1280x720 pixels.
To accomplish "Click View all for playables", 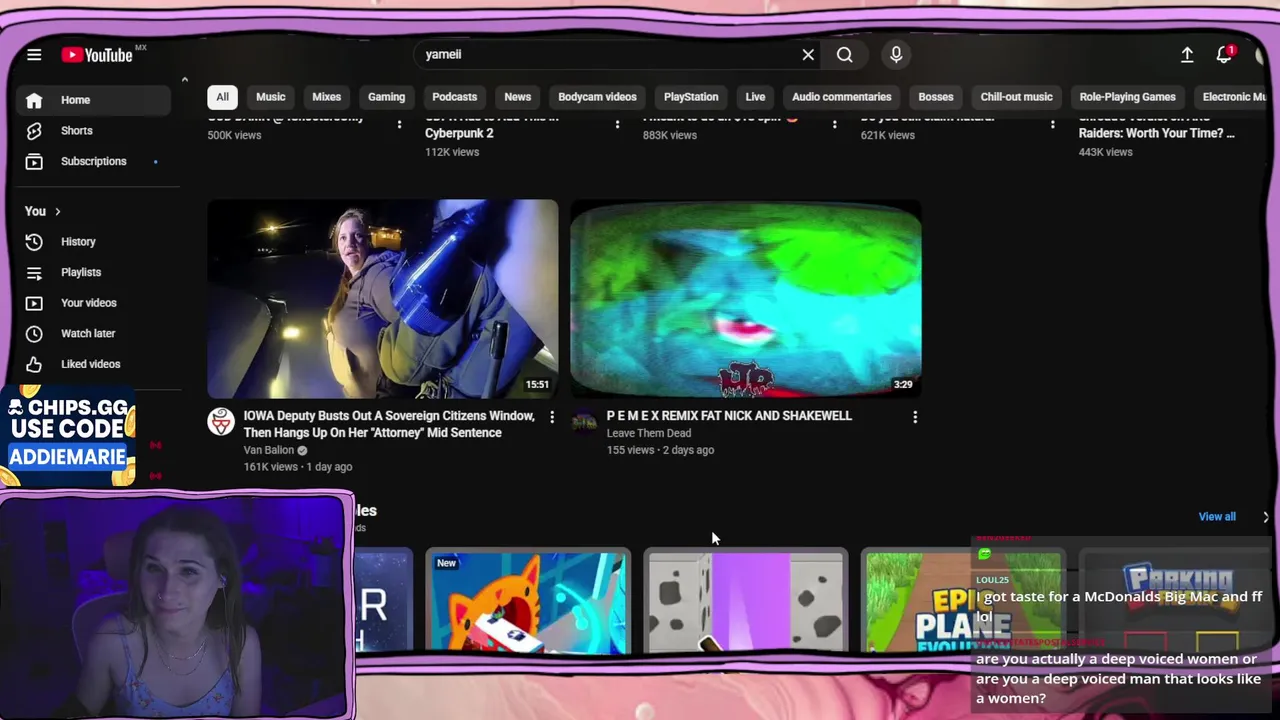I will coord(1217,517).
